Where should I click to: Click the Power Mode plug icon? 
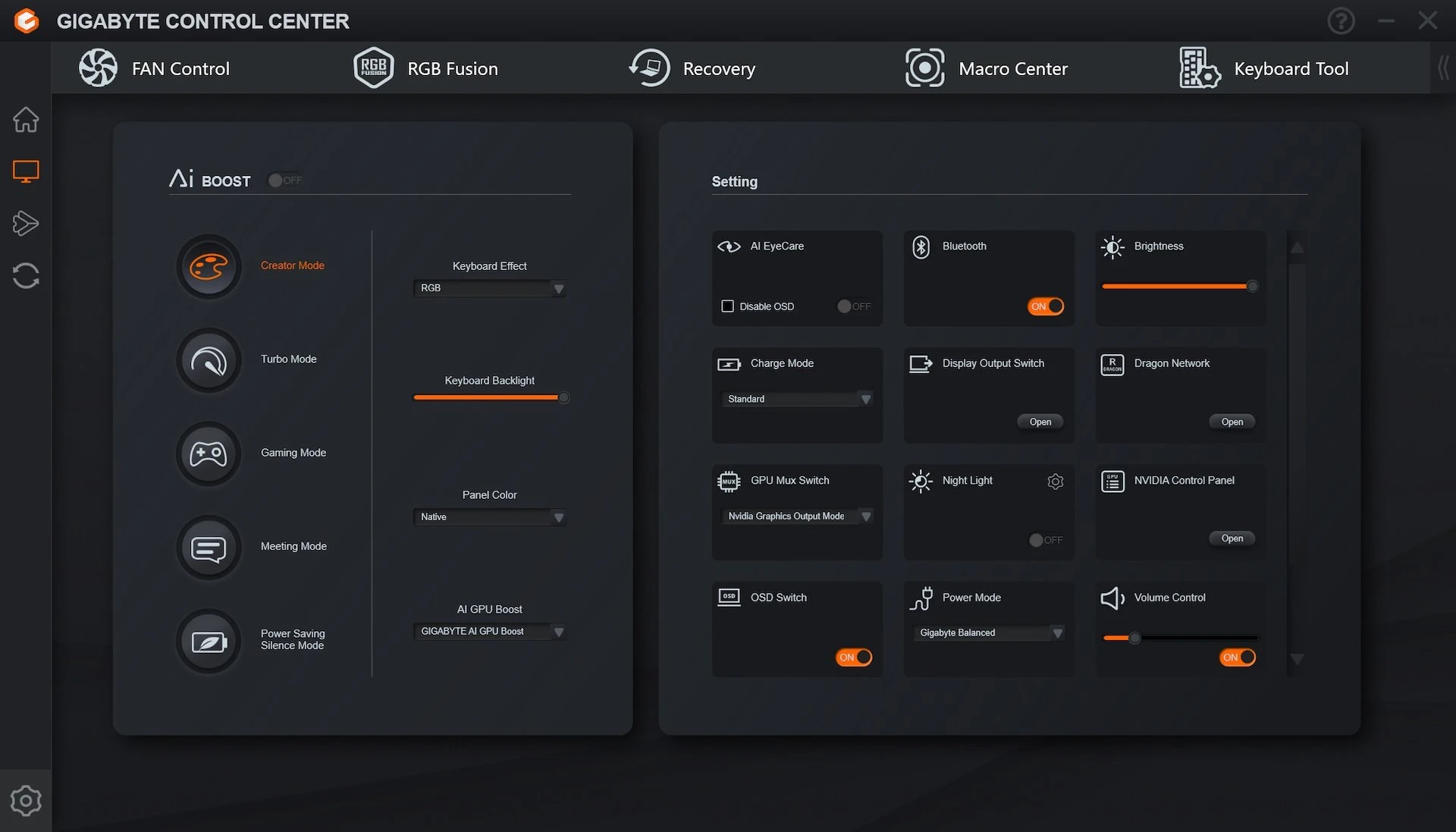coord(921,598)
